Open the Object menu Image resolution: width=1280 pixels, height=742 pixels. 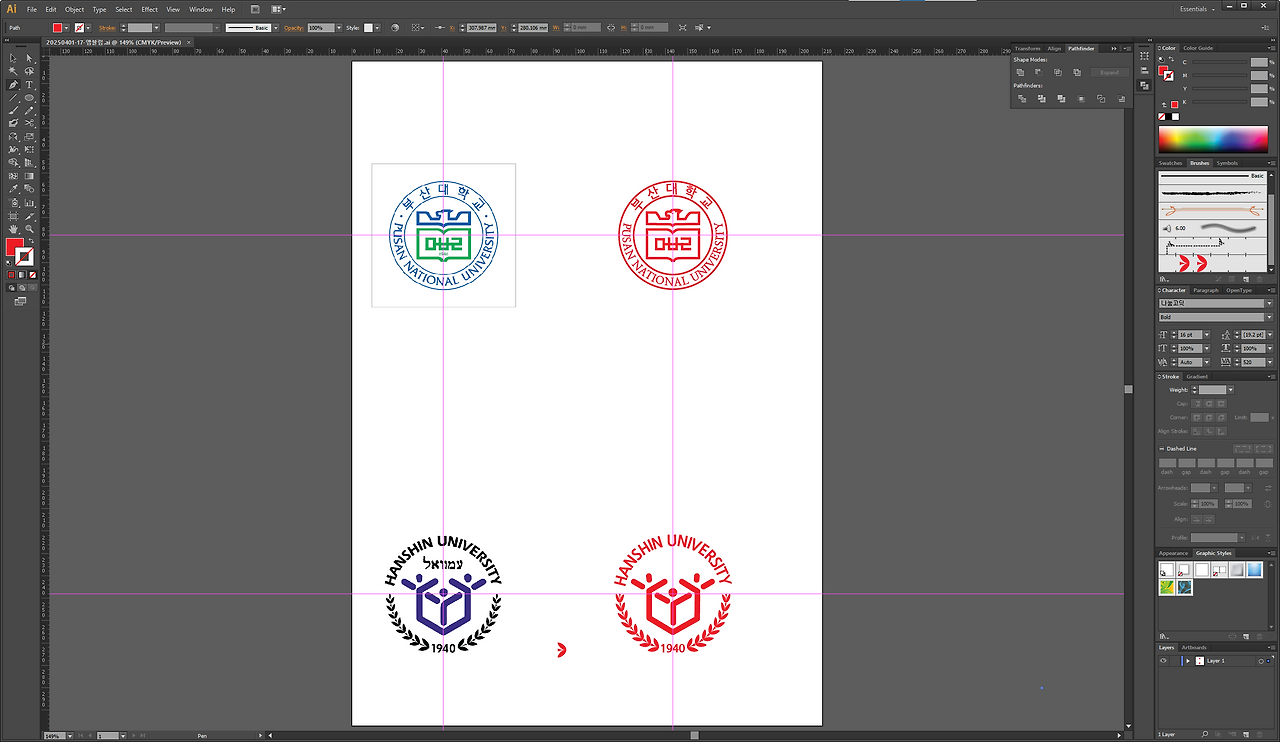pyautogui.click(x=74, y=9)
